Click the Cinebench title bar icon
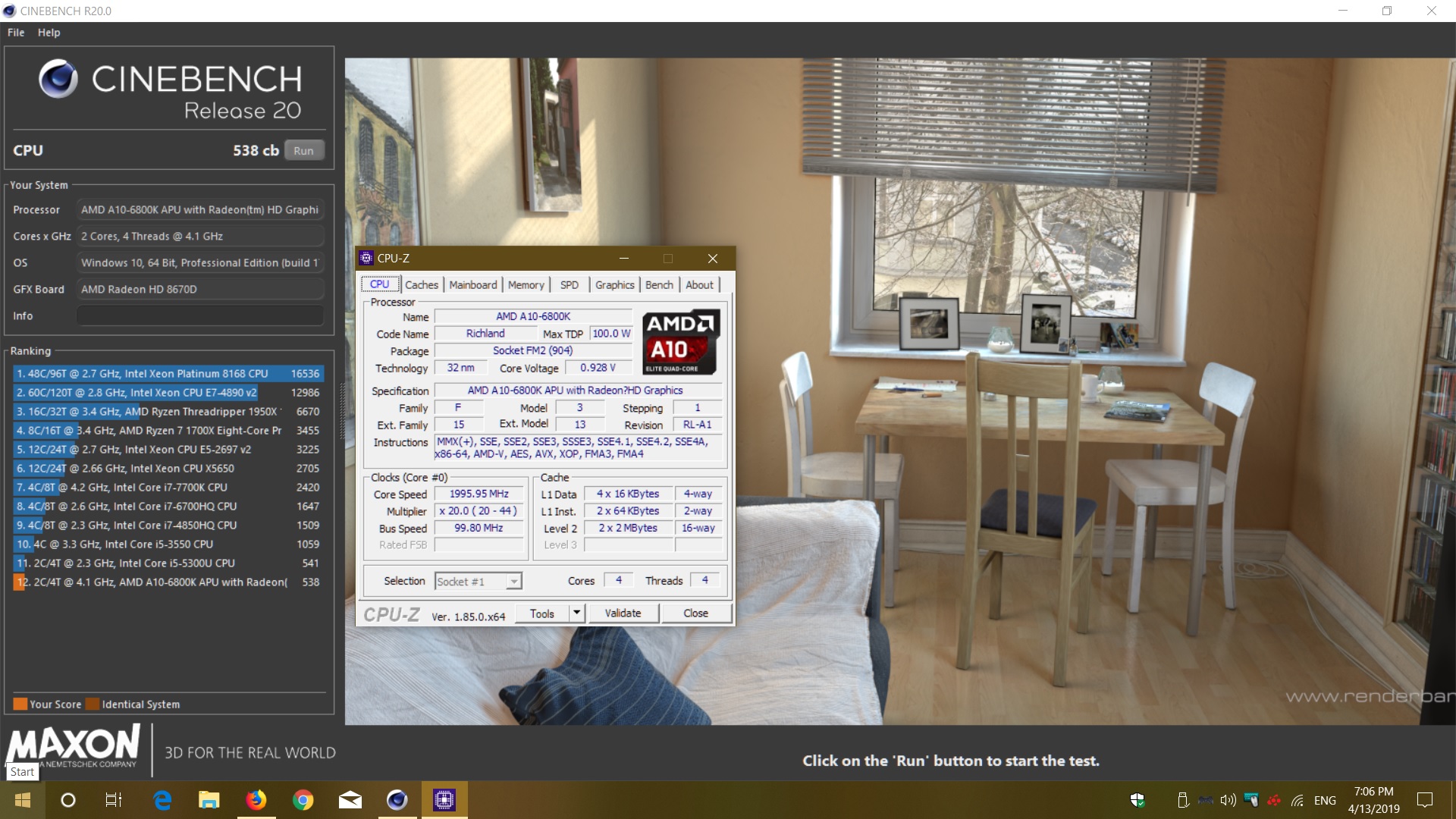This screenshot has height=819, width=1456. tap(9, 11)
